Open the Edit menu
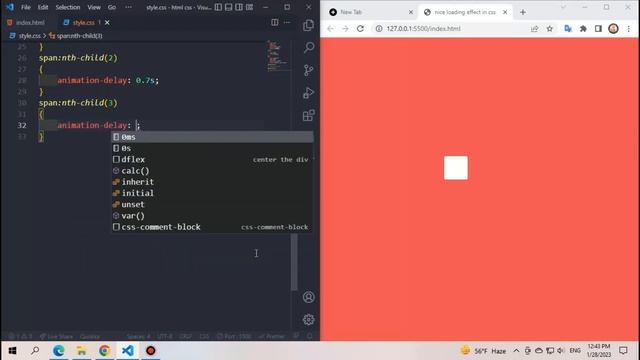The image size is (640, 360). [43, 7]
